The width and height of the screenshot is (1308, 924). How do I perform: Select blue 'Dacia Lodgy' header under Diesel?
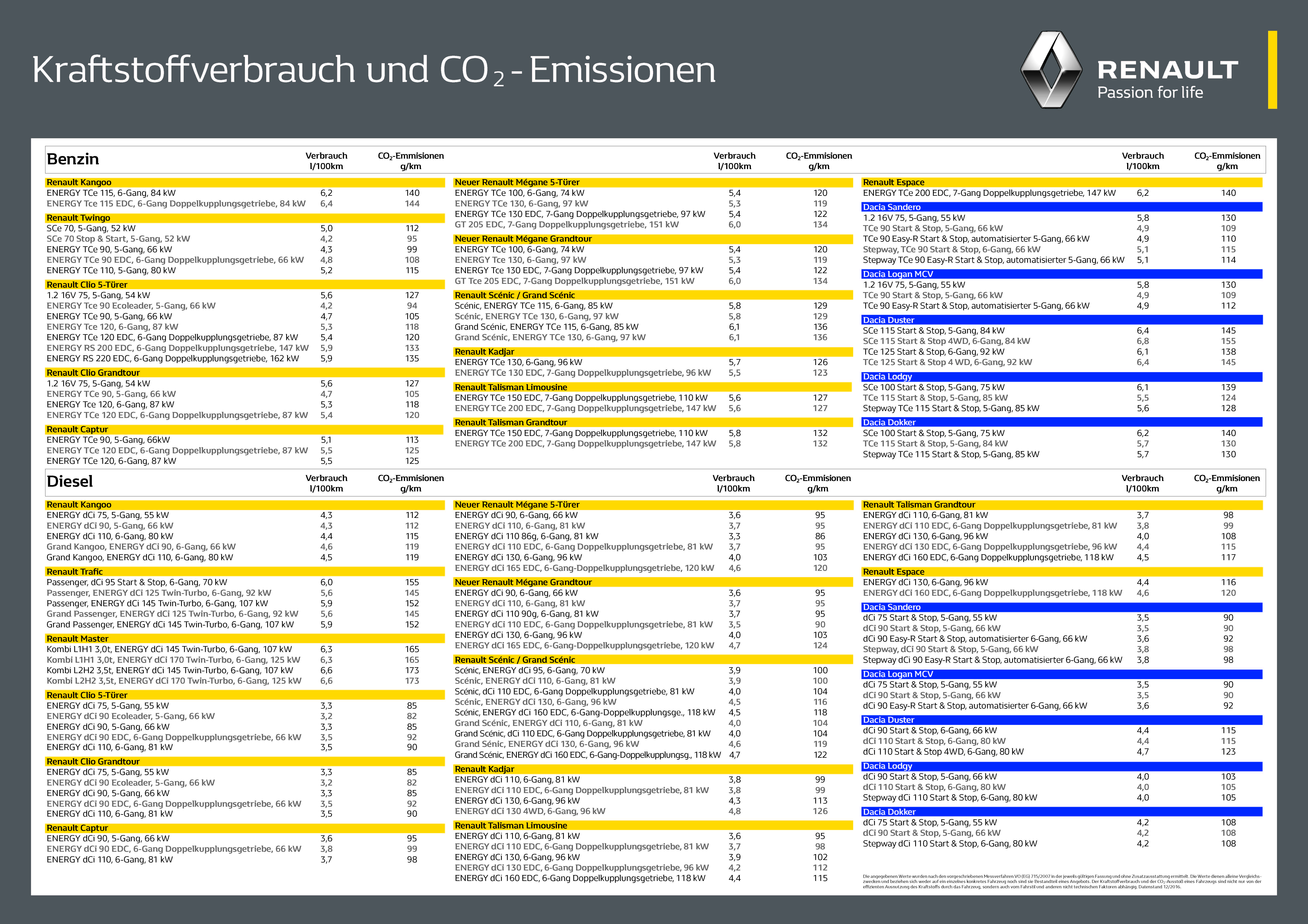pyautogui.click(x=1062, y=766)
